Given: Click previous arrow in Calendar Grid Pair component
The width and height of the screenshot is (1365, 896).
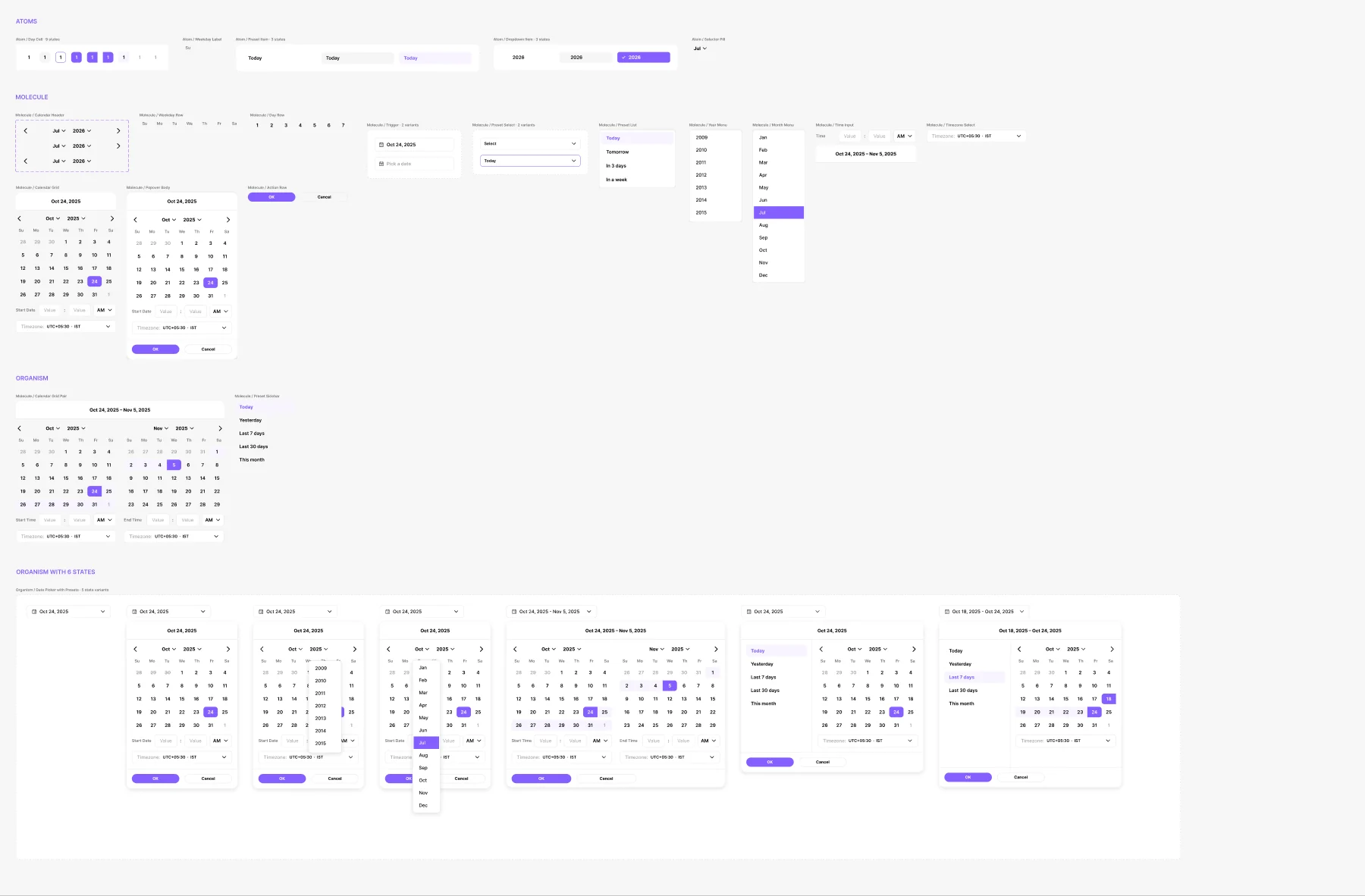Looking at the screenshot, I should point(20,428).
